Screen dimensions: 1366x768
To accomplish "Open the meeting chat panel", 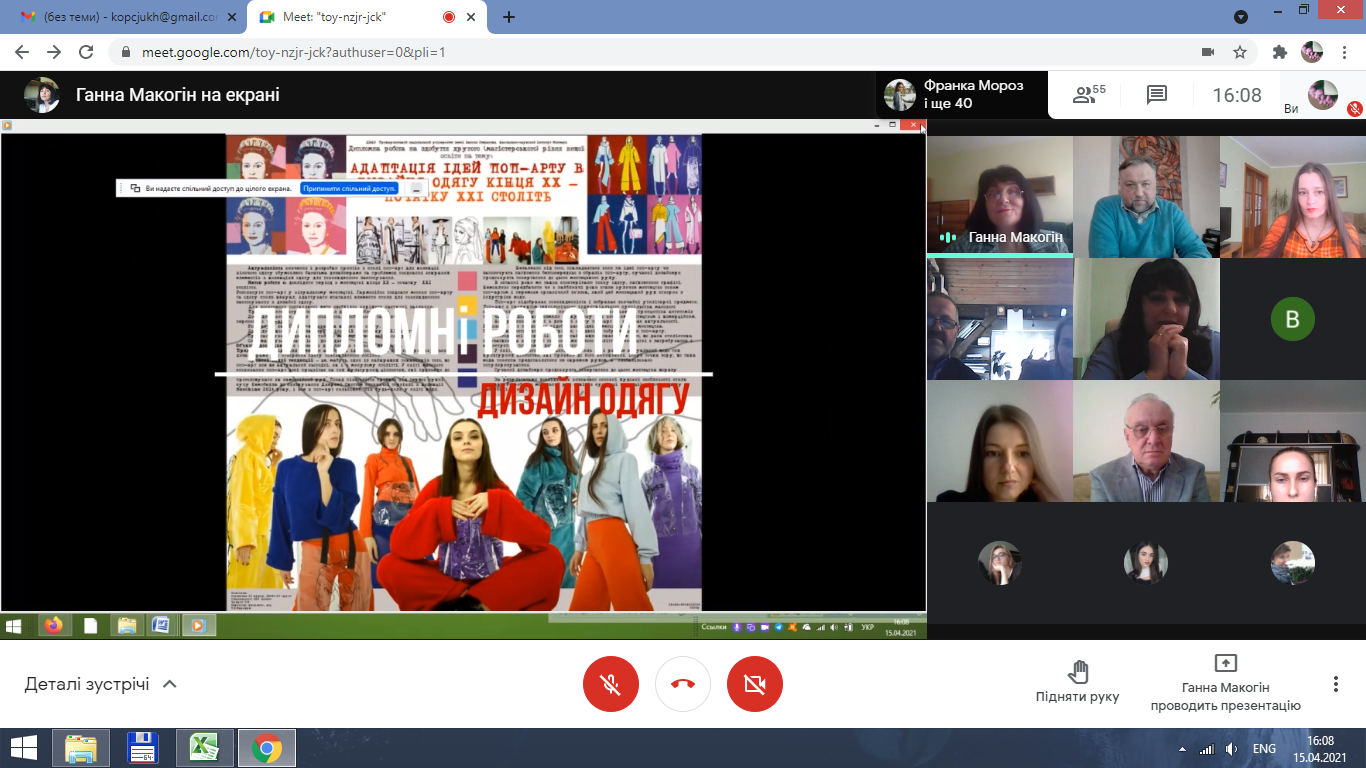I will 1157,95.
